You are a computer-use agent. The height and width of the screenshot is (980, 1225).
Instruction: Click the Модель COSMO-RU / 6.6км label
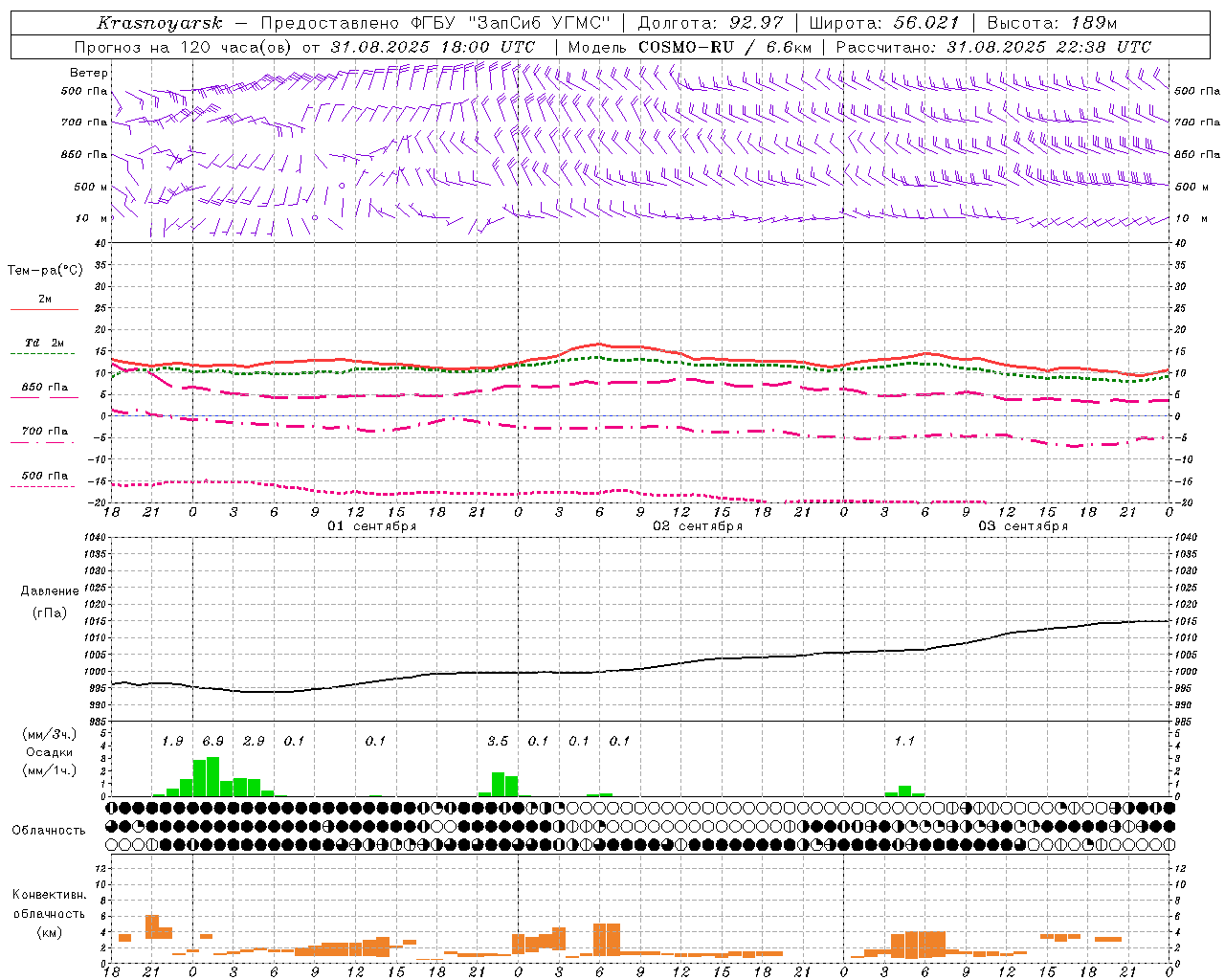click(689, 47)
